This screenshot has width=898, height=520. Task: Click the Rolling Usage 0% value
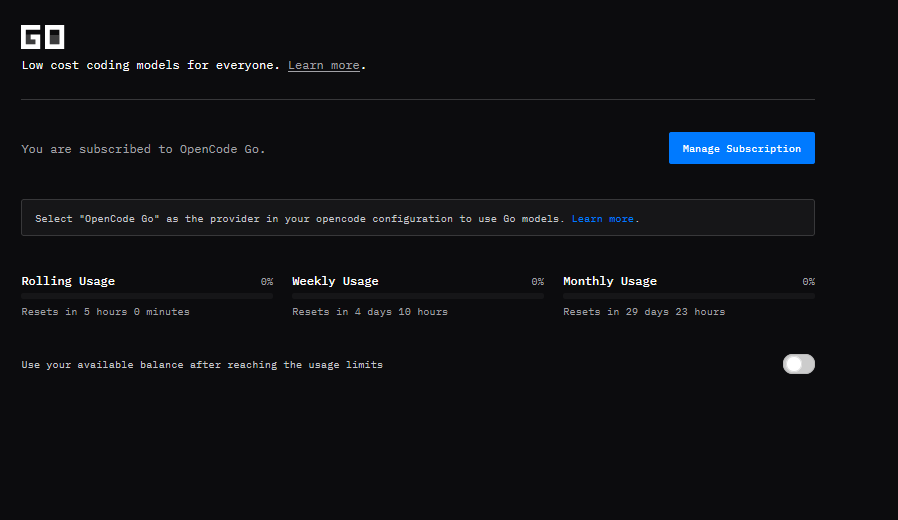pos(267,282)
